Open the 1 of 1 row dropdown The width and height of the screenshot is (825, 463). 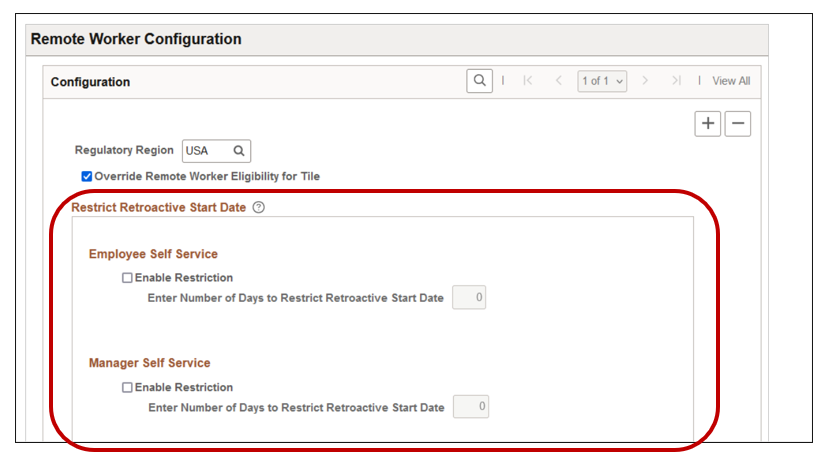click(602, 81)
